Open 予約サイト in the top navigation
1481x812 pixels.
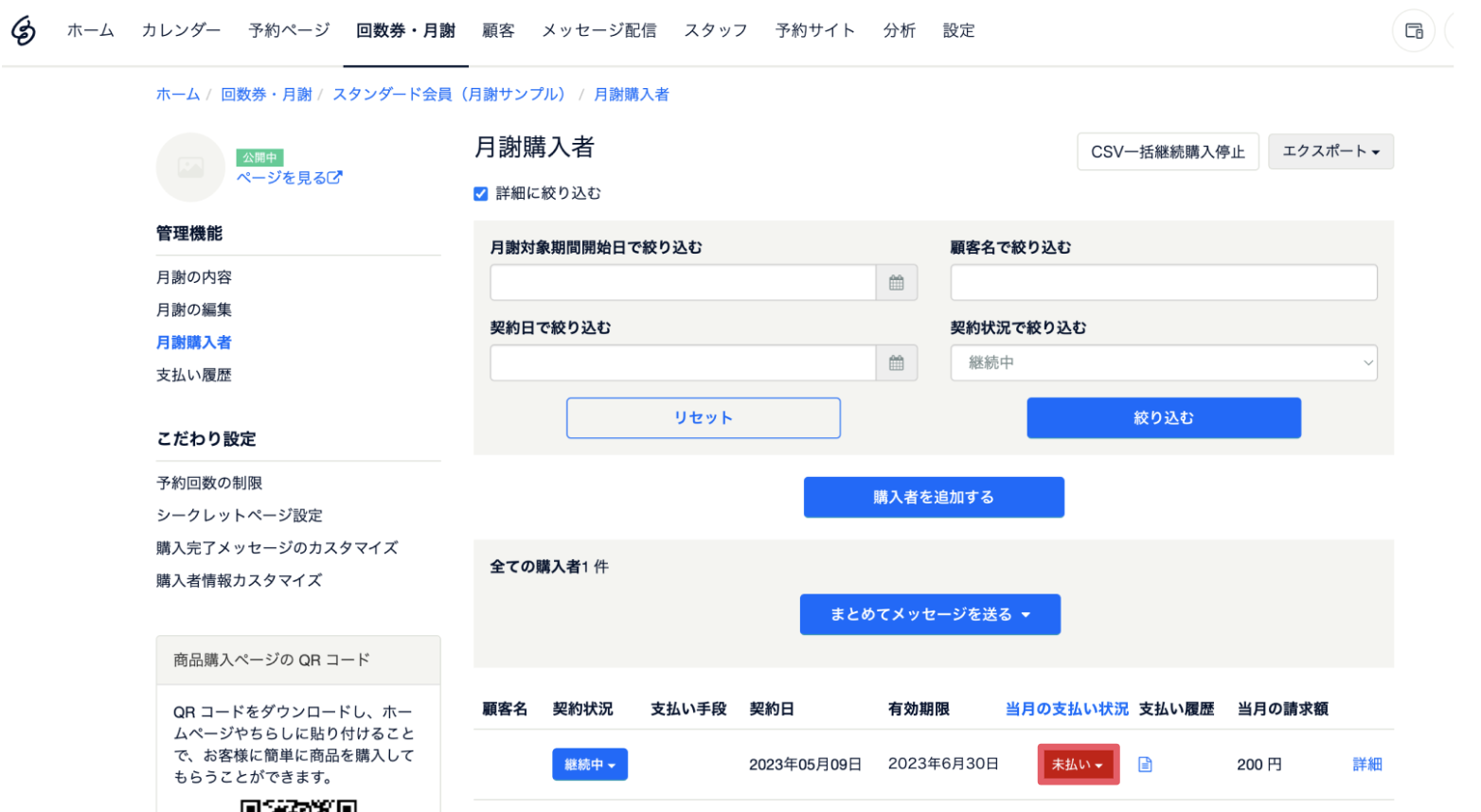coord(814,31)
